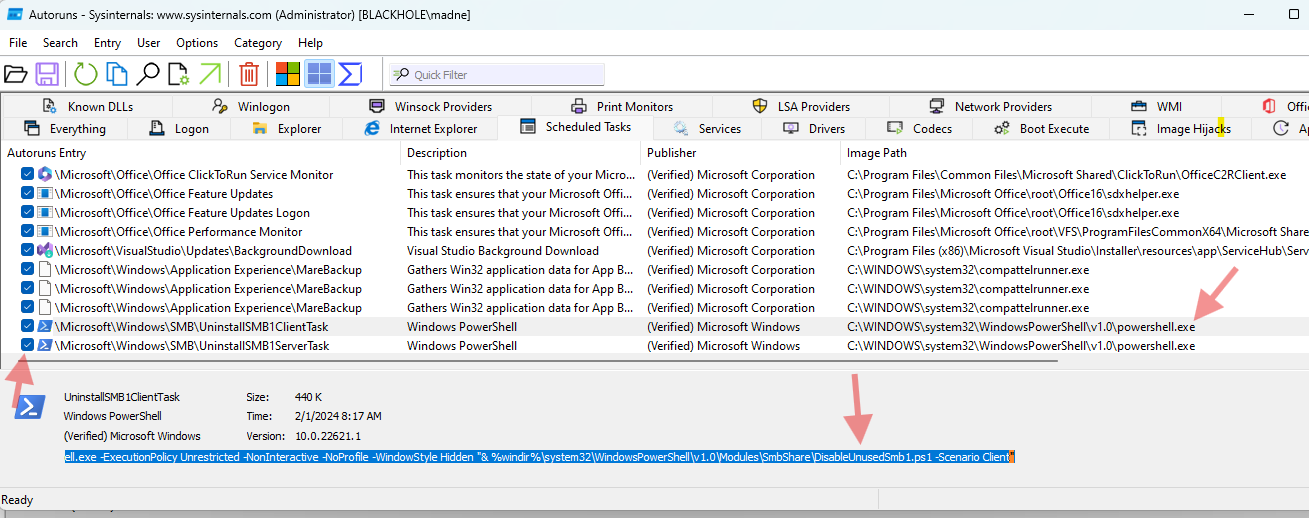The width and height of the screenshot is (1309, 518).
Task: Open the Options menu
Action: tap(197, 43)
